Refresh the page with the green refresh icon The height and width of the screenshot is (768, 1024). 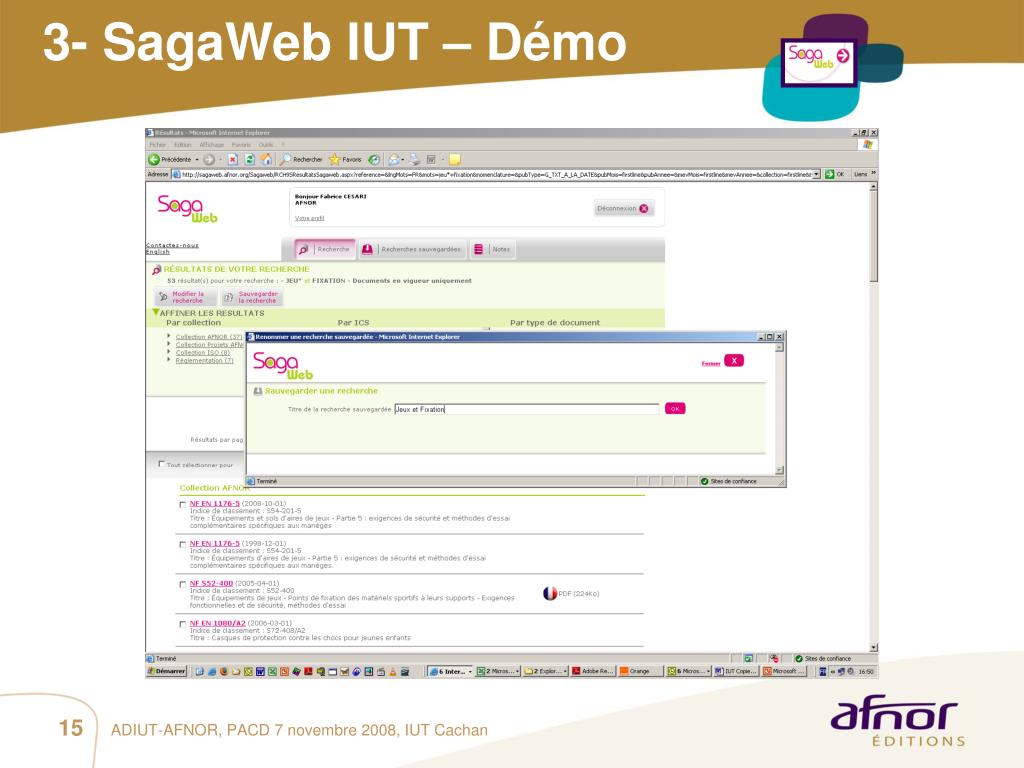click(x=249, y=159)
